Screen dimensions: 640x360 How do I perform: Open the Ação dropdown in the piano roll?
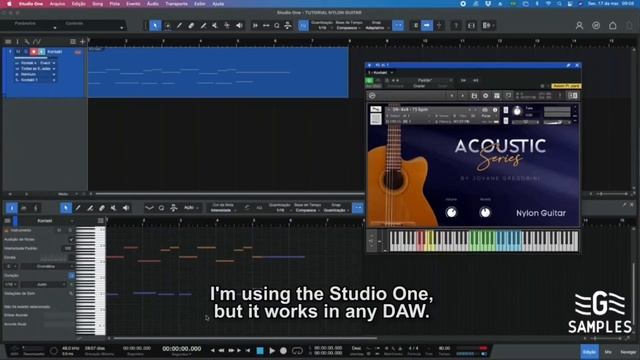pyautogui.click(x=191, y=208)
